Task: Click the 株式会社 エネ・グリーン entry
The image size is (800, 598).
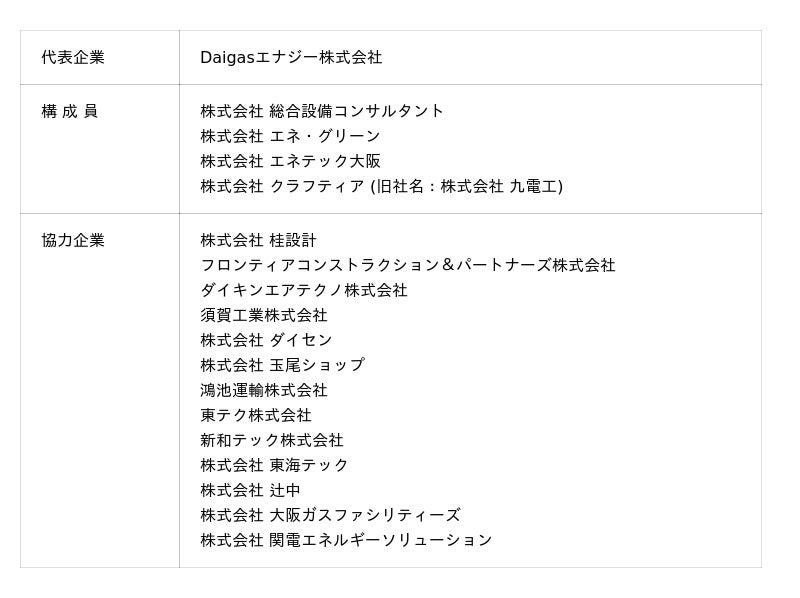Action: pyautogui.click(x=290, y=136)
